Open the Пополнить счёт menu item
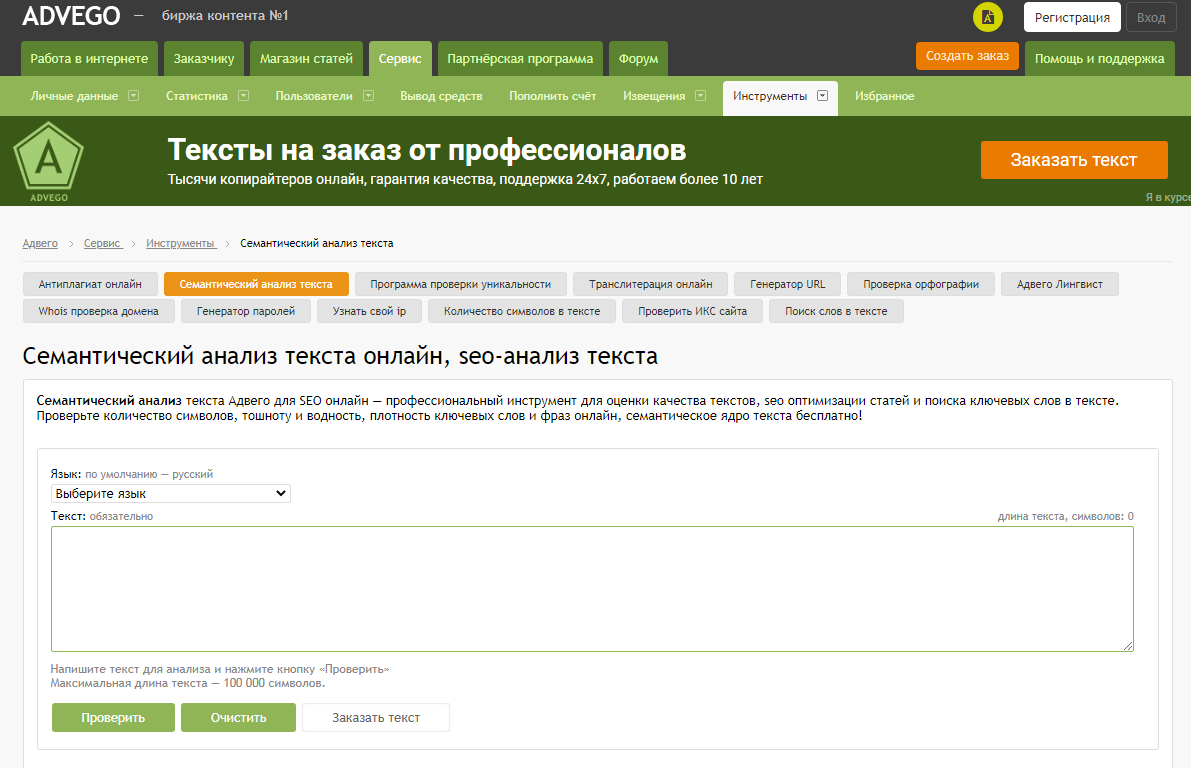1191x768 pixels. [552, 96]
